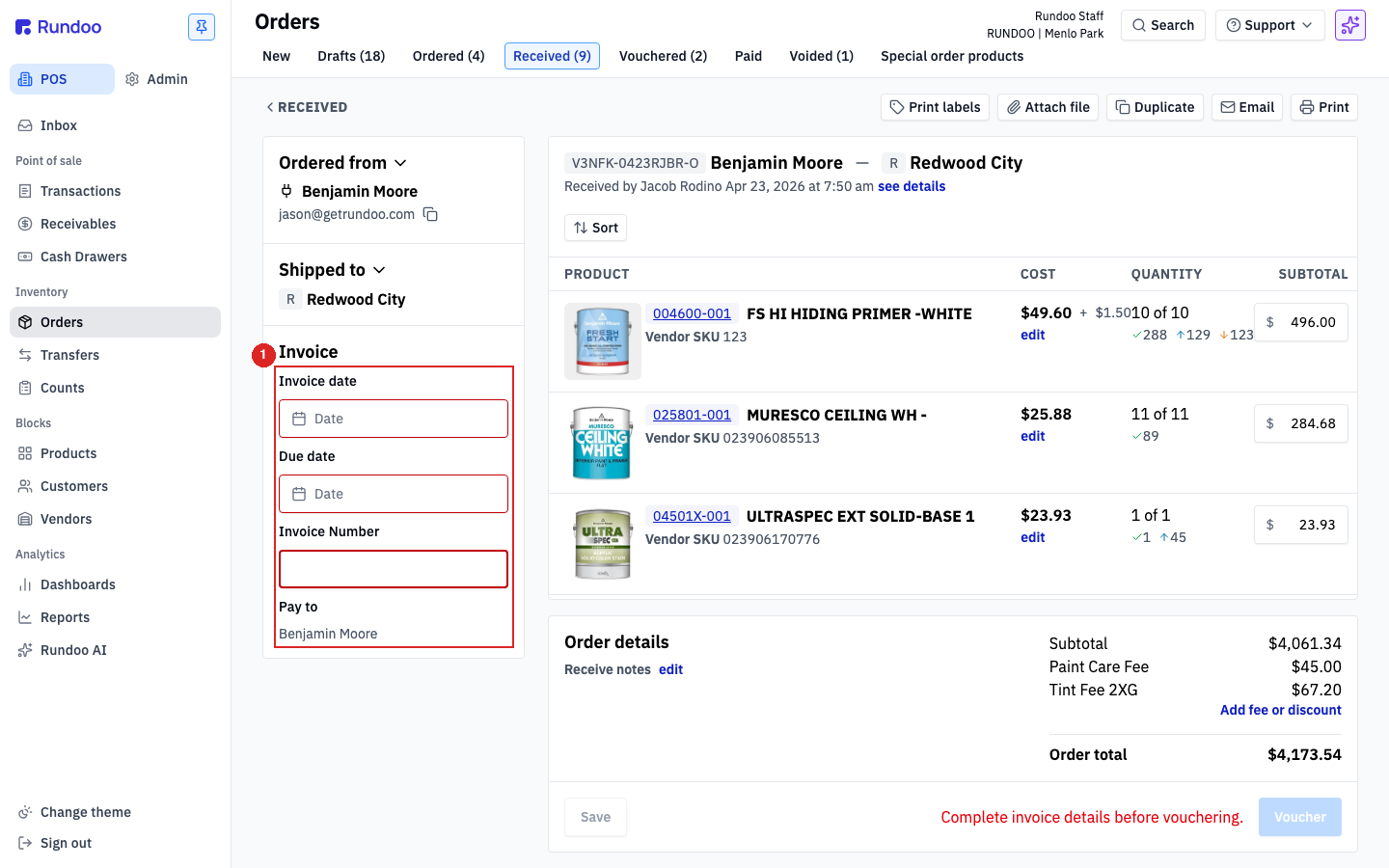This screenshot has width=1389, height=868.
Task: Click the Voucher button
Action: (x=1300, y=817)
